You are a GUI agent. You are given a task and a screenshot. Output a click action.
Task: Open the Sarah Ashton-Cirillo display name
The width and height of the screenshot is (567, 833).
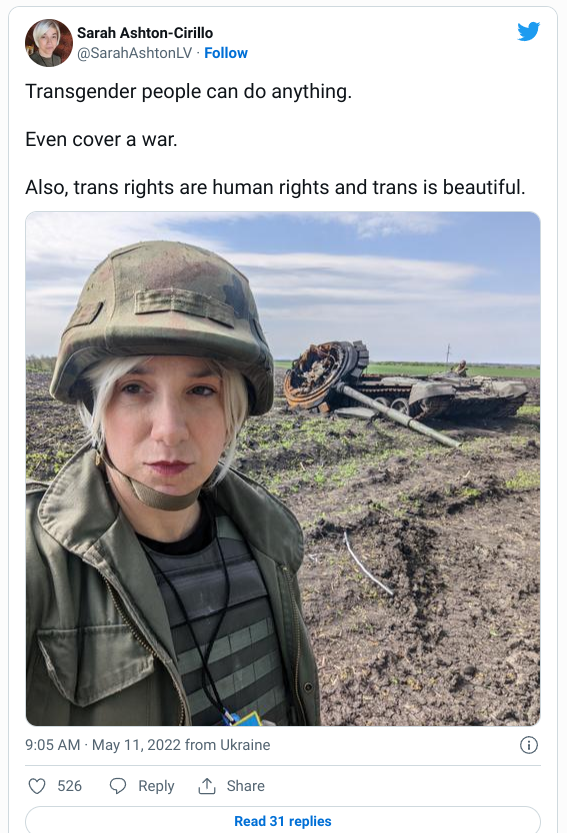click(145, 33)
